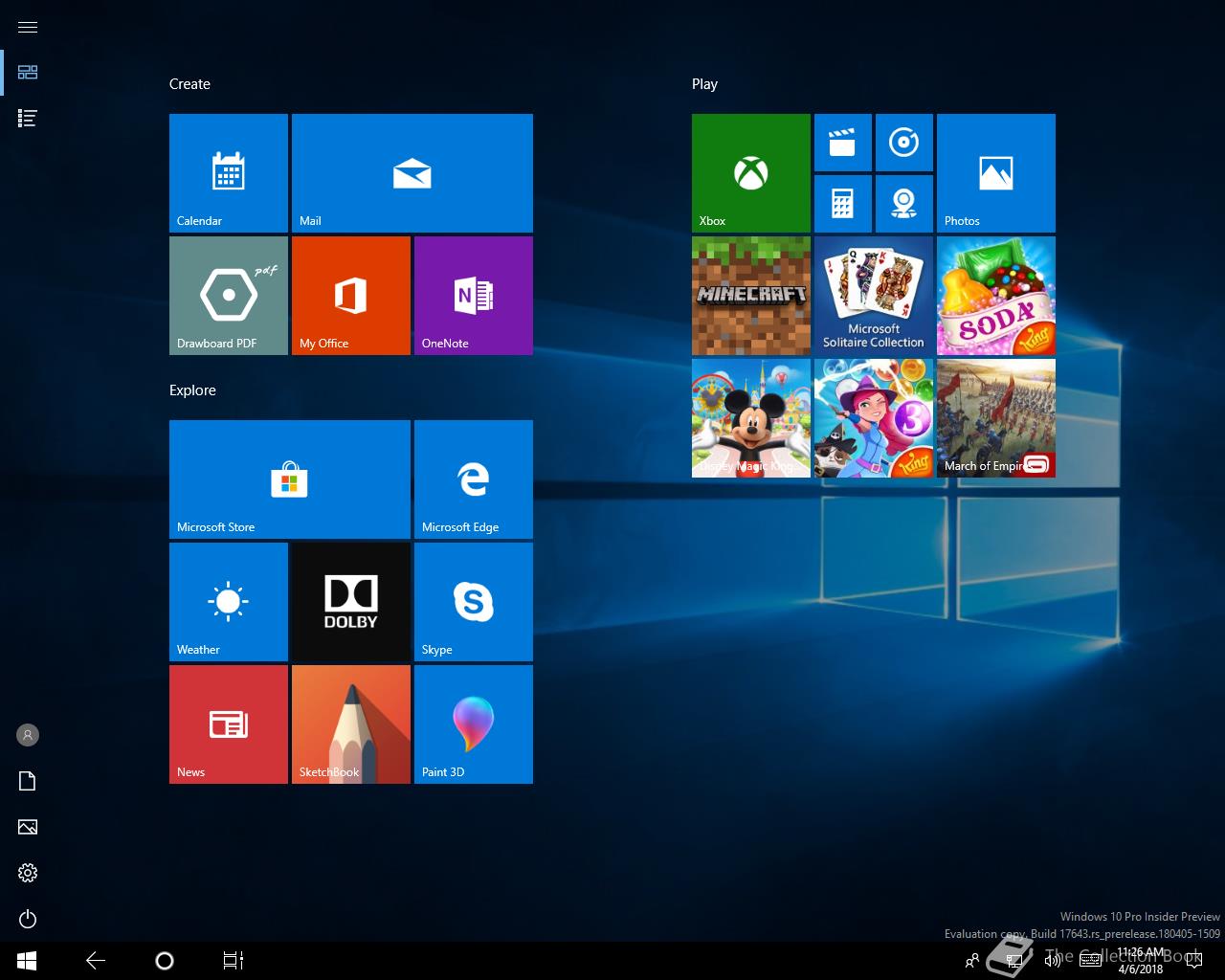Select the Pinned tiles view
1225x980 pixels.
pyautogui.click(x=28, y=73)
